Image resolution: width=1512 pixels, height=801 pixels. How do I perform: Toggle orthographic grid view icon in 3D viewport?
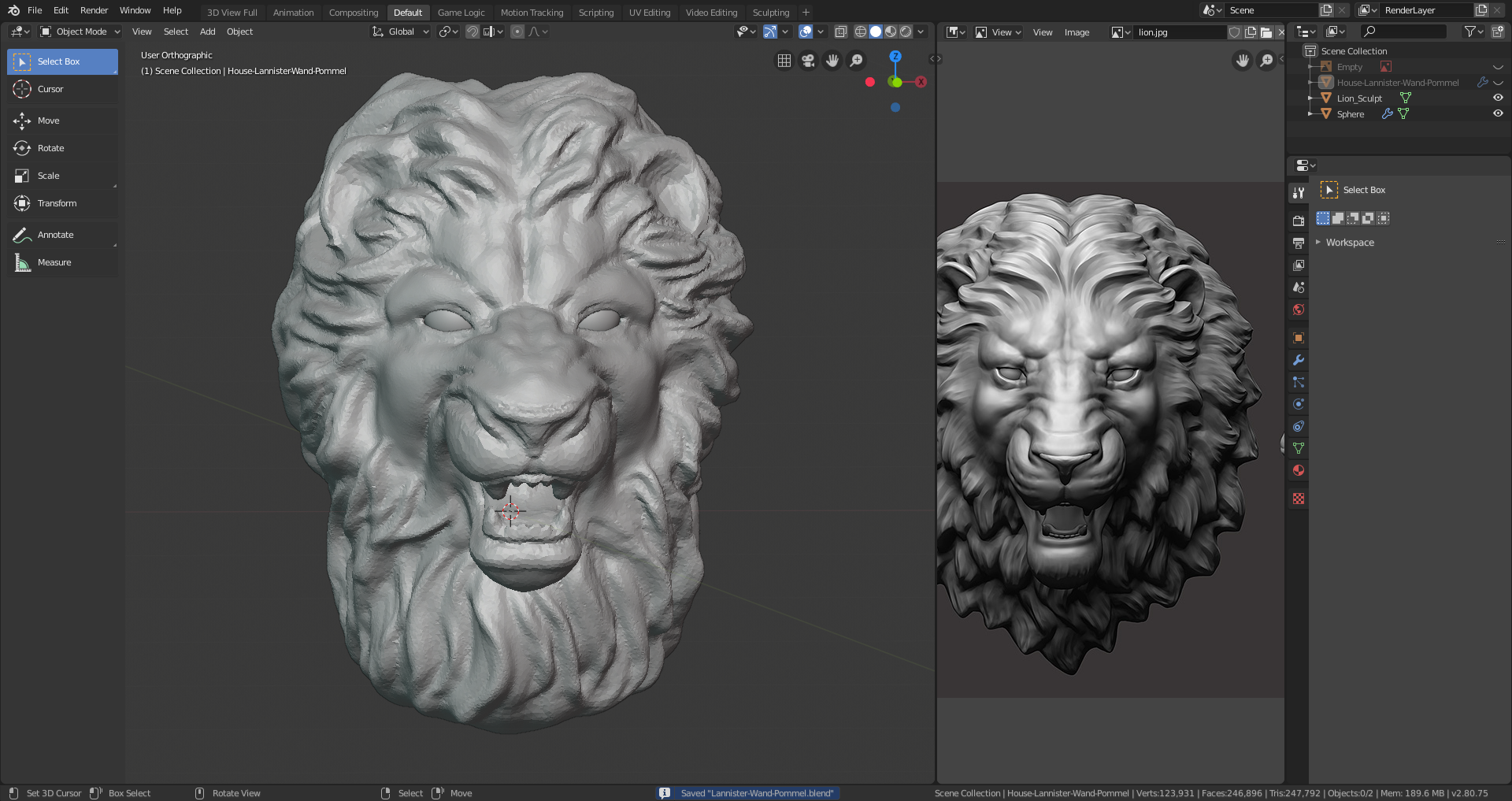point(784,61)
